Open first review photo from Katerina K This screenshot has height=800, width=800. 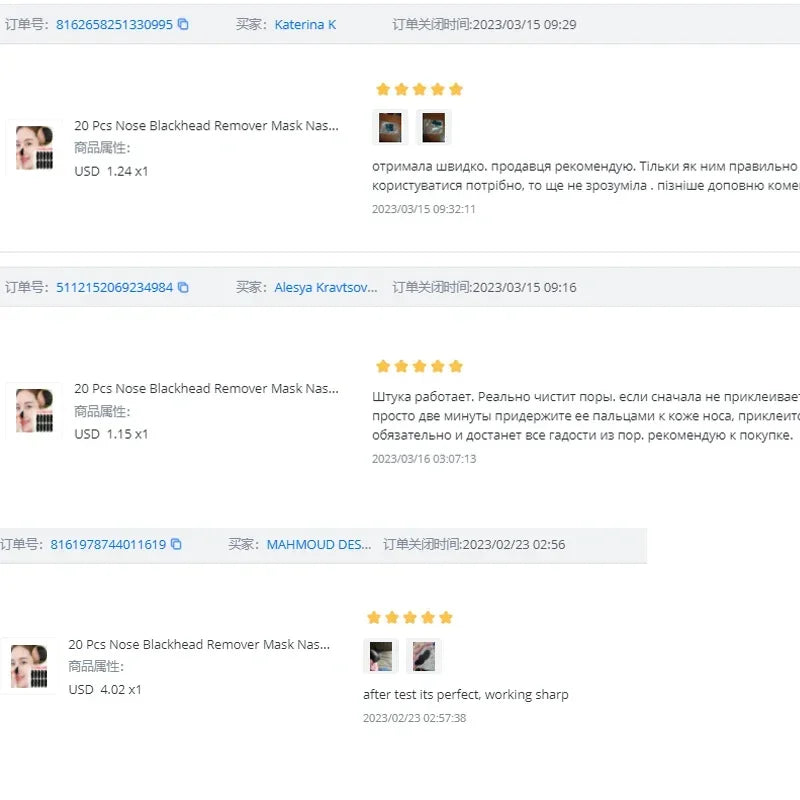tap(390, 127)
